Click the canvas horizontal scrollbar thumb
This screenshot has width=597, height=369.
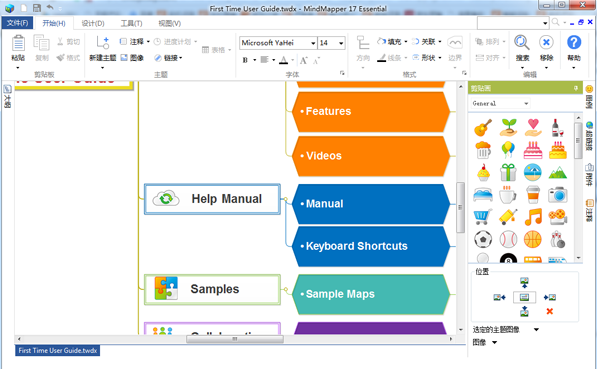[235, 339]
